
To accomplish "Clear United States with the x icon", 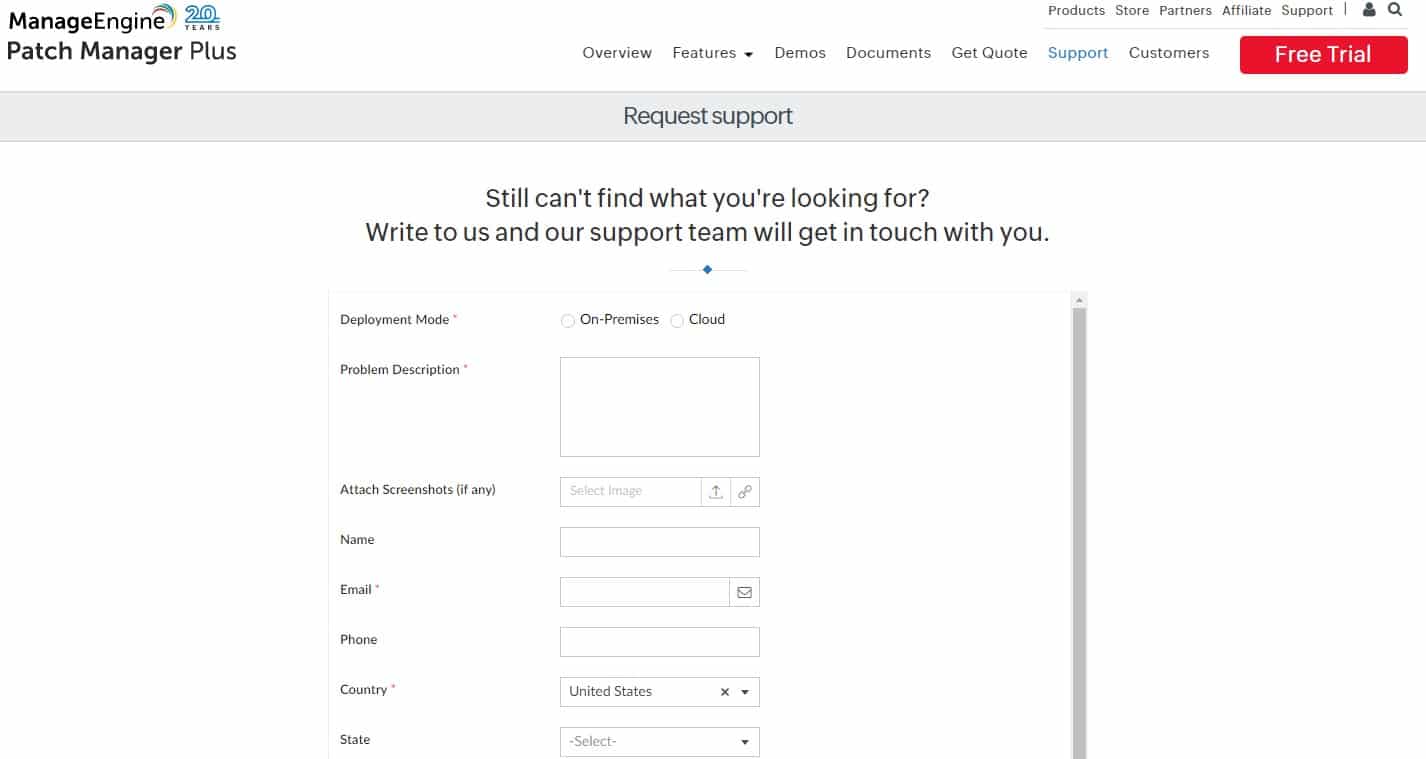I will tap(725, 692).
